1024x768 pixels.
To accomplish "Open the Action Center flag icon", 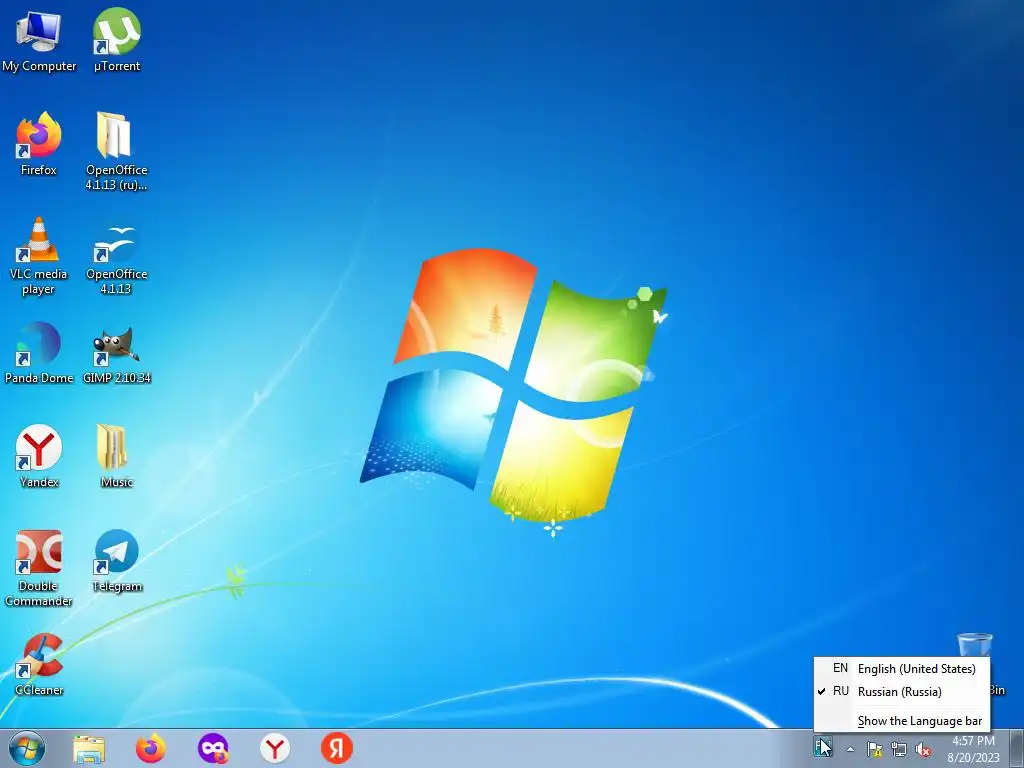I will pyautogui.click(x=874, y=749).
